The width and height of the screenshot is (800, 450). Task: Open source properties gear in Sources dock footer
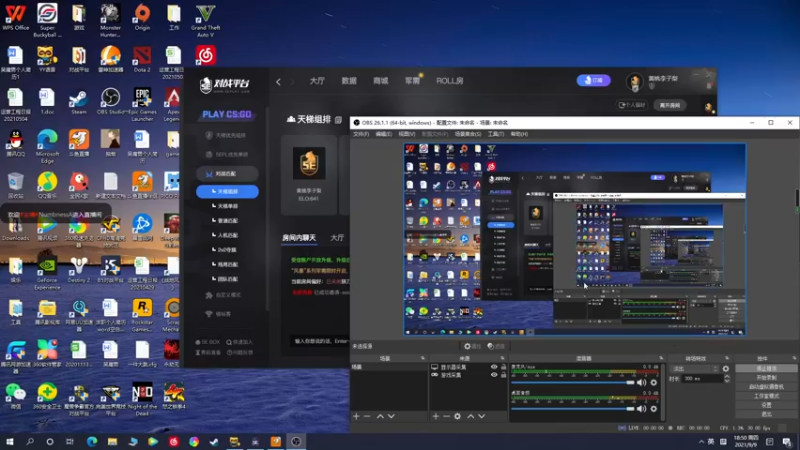coord(458,416)
